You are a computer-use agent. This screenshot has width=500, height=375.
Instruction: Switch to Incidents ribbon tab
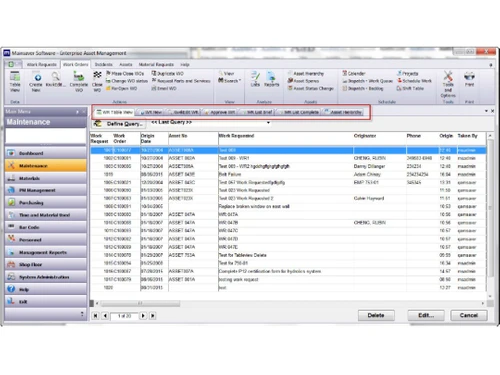104,64
